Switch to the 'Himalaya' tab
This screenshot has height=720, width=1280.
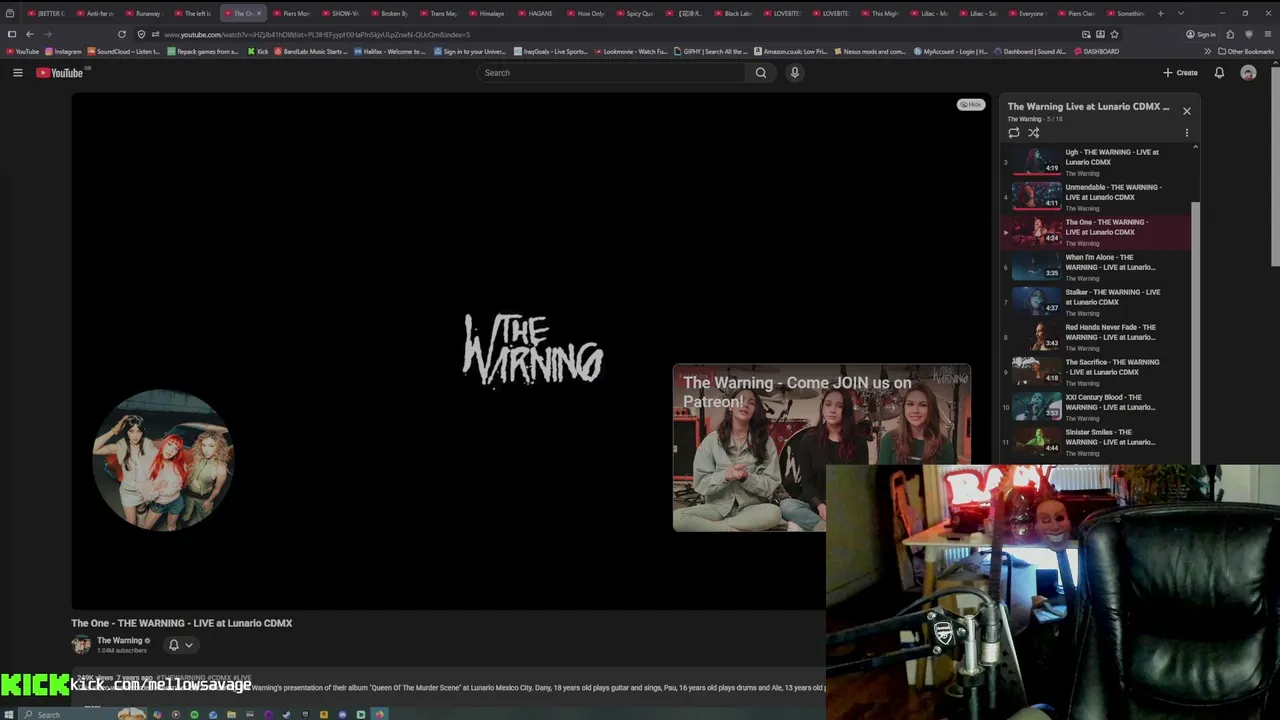point(488,13)
